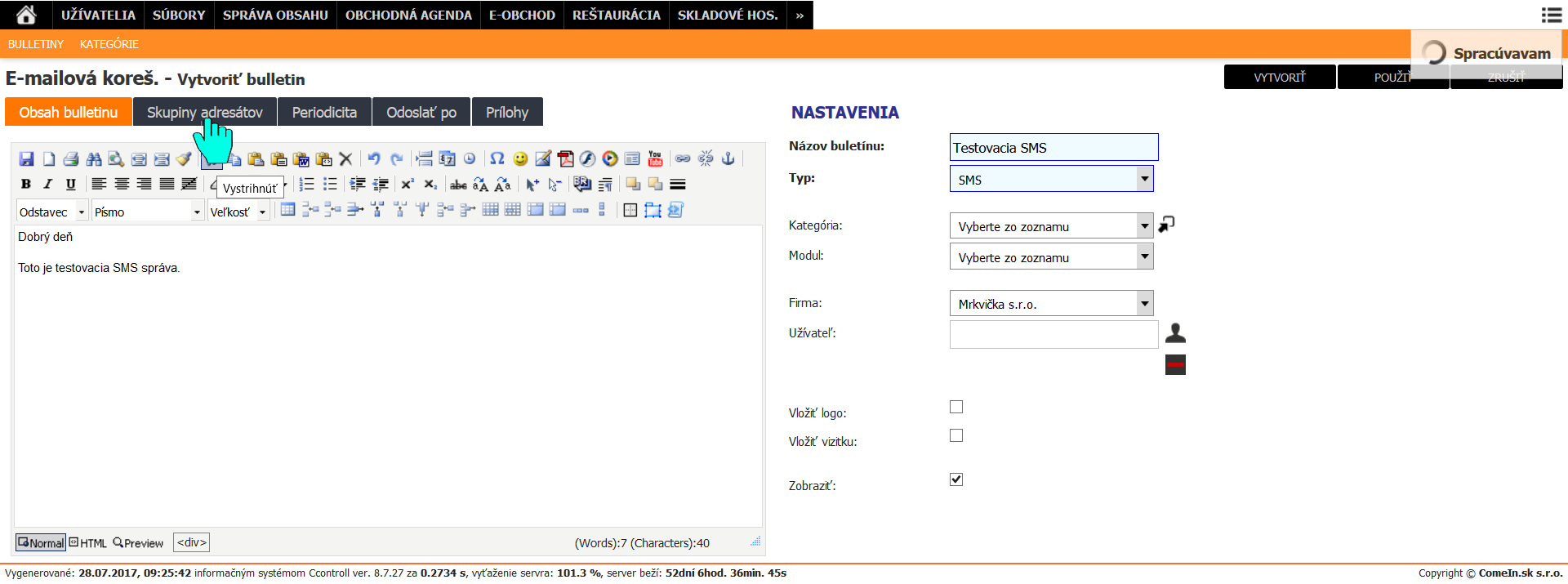Uncheck the Zobraziť checkbox
This screenshot has width=1568, height=584.
click(x=956, y=479)
